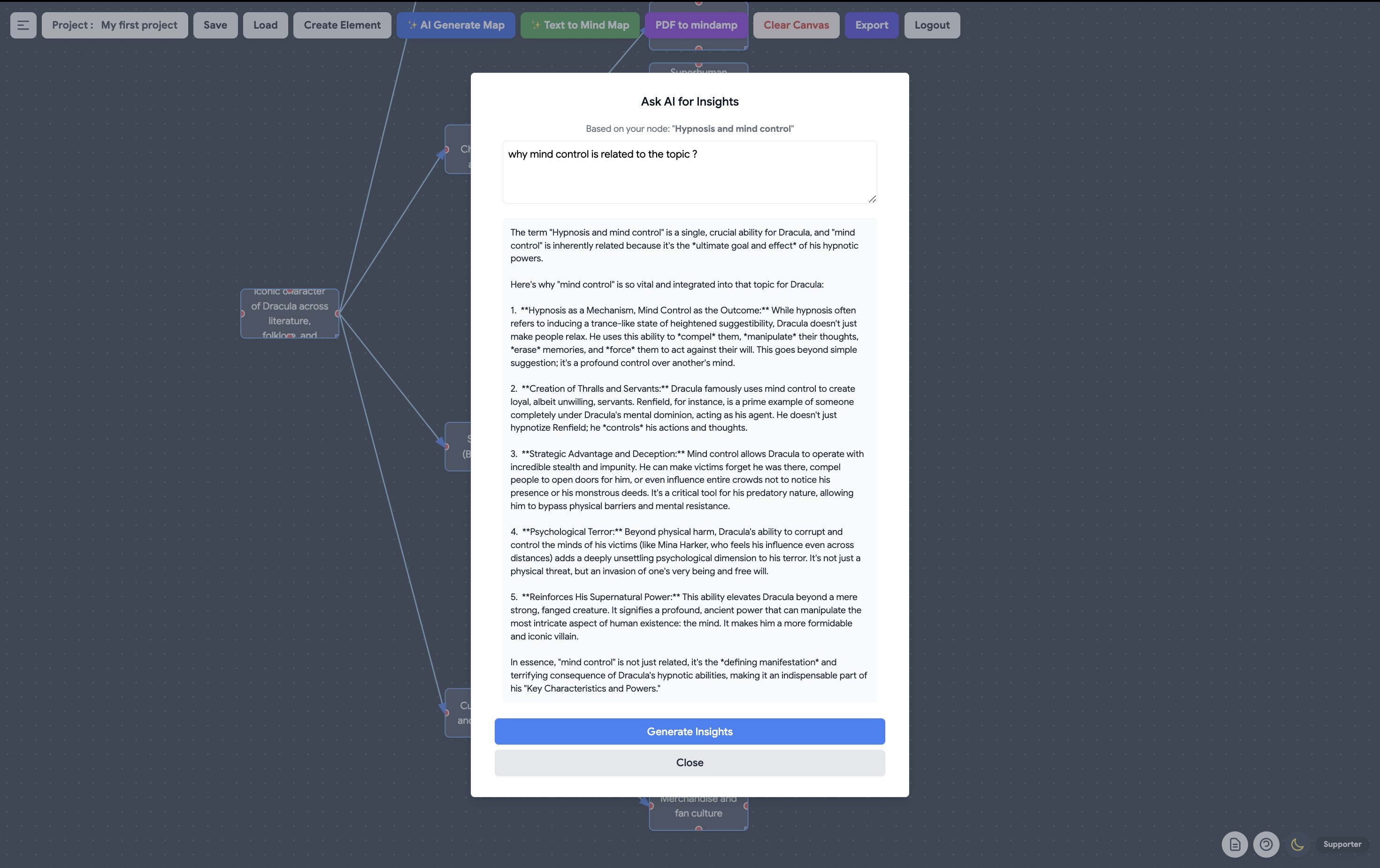The width and height of the screenshot is (1380, 868).
Task: Click the 'Strategic Advantage and Deception' paragraph
Action: [688, 480]
